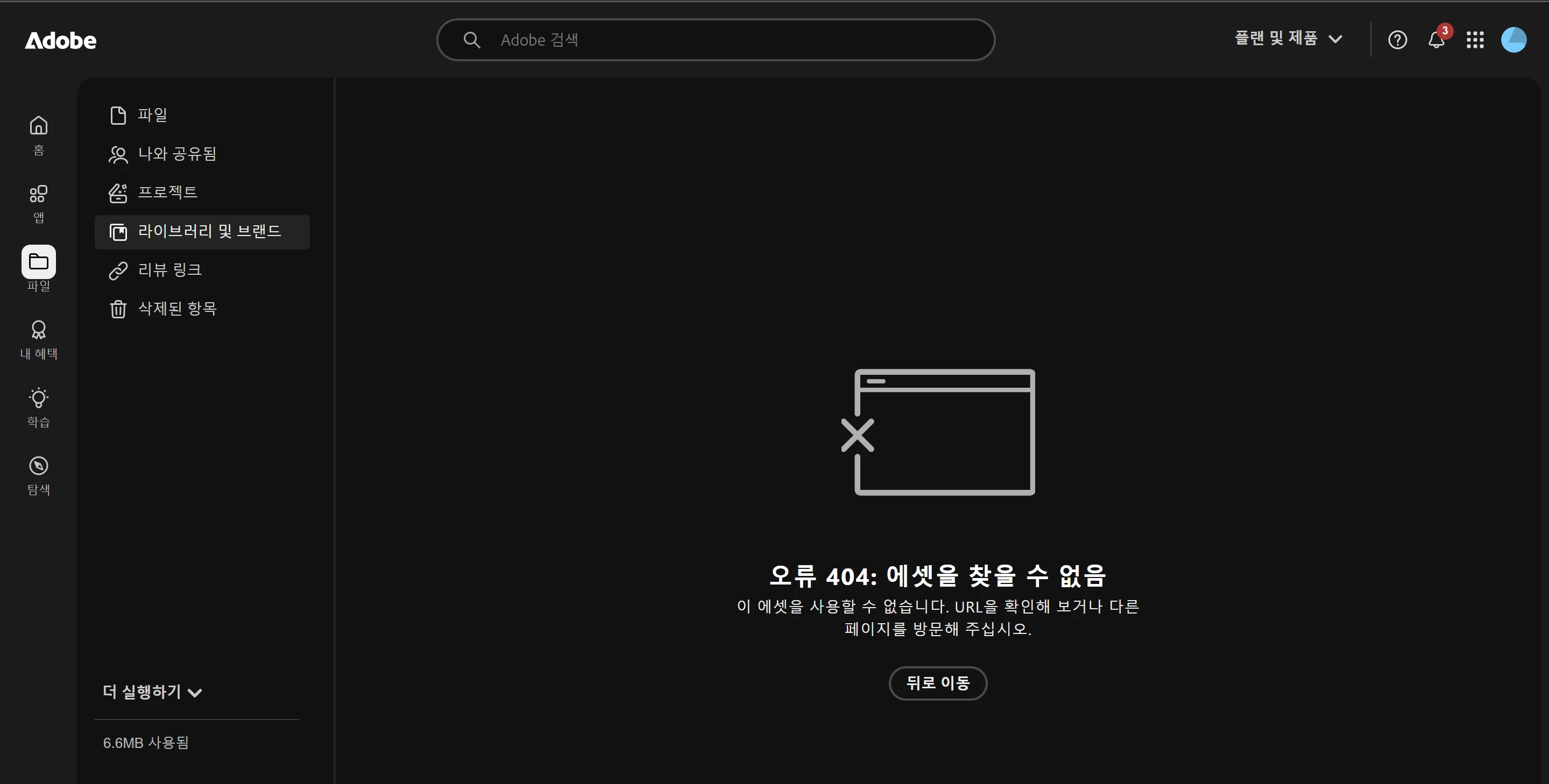Click the 뒤로 이동 button

(937, 683)
